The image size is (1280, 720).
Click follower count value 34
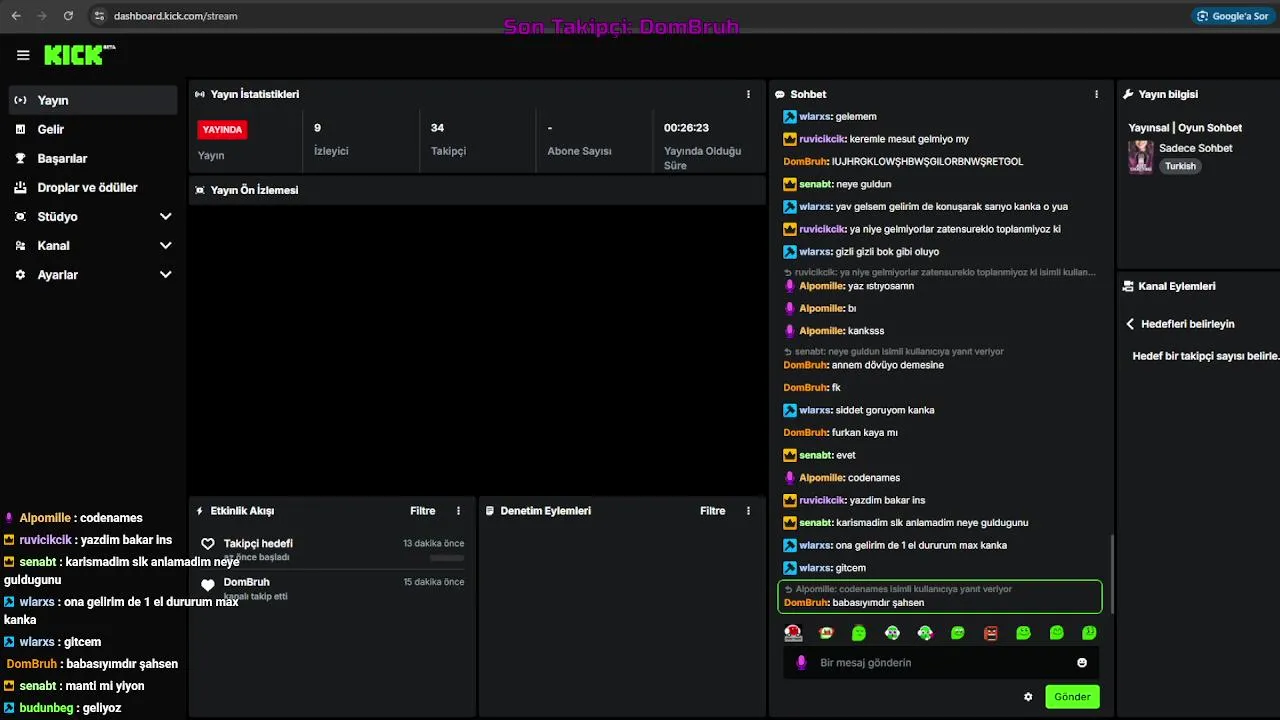pos(437,128)
